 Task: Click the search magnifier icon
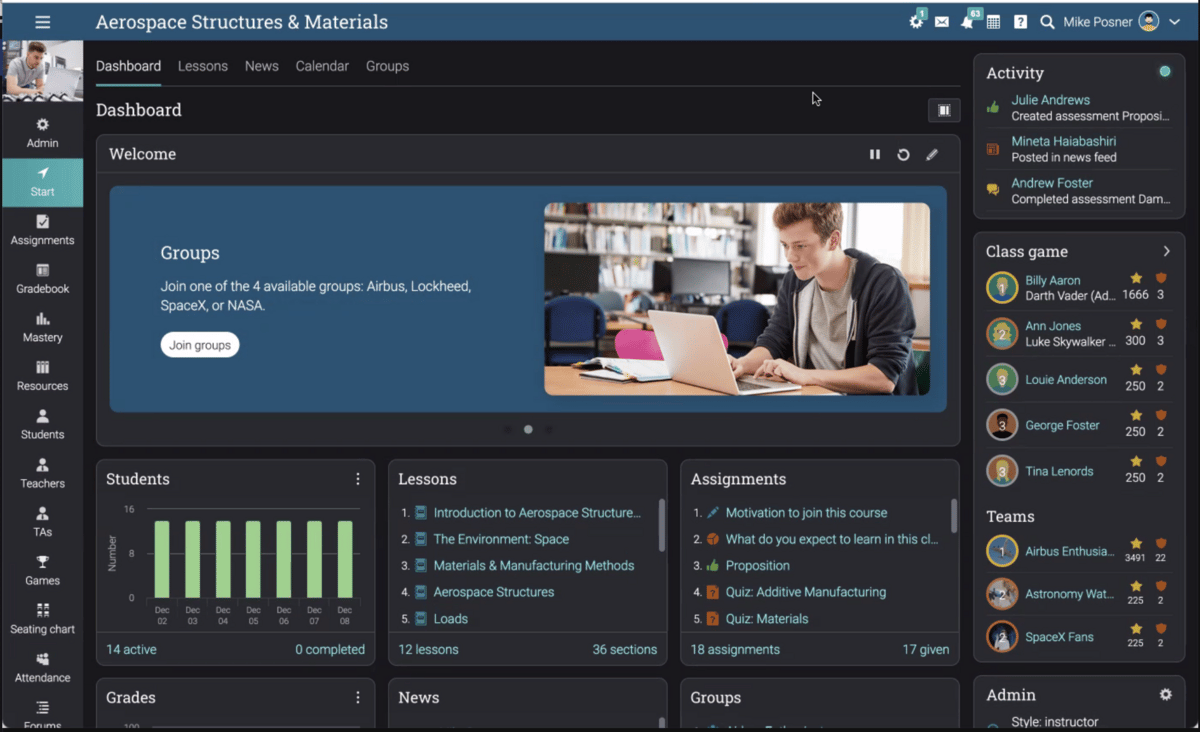(1047, 22)
